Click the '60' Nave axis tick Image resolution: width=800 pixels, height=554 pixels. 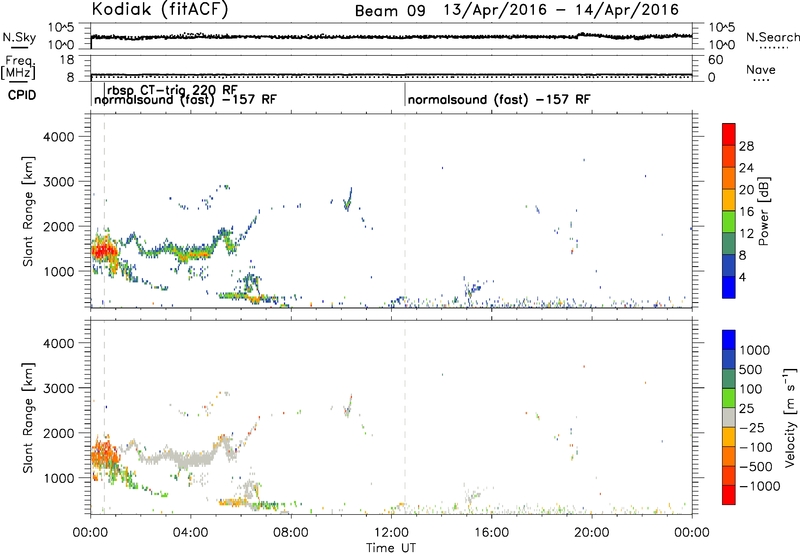click(715, 60)
